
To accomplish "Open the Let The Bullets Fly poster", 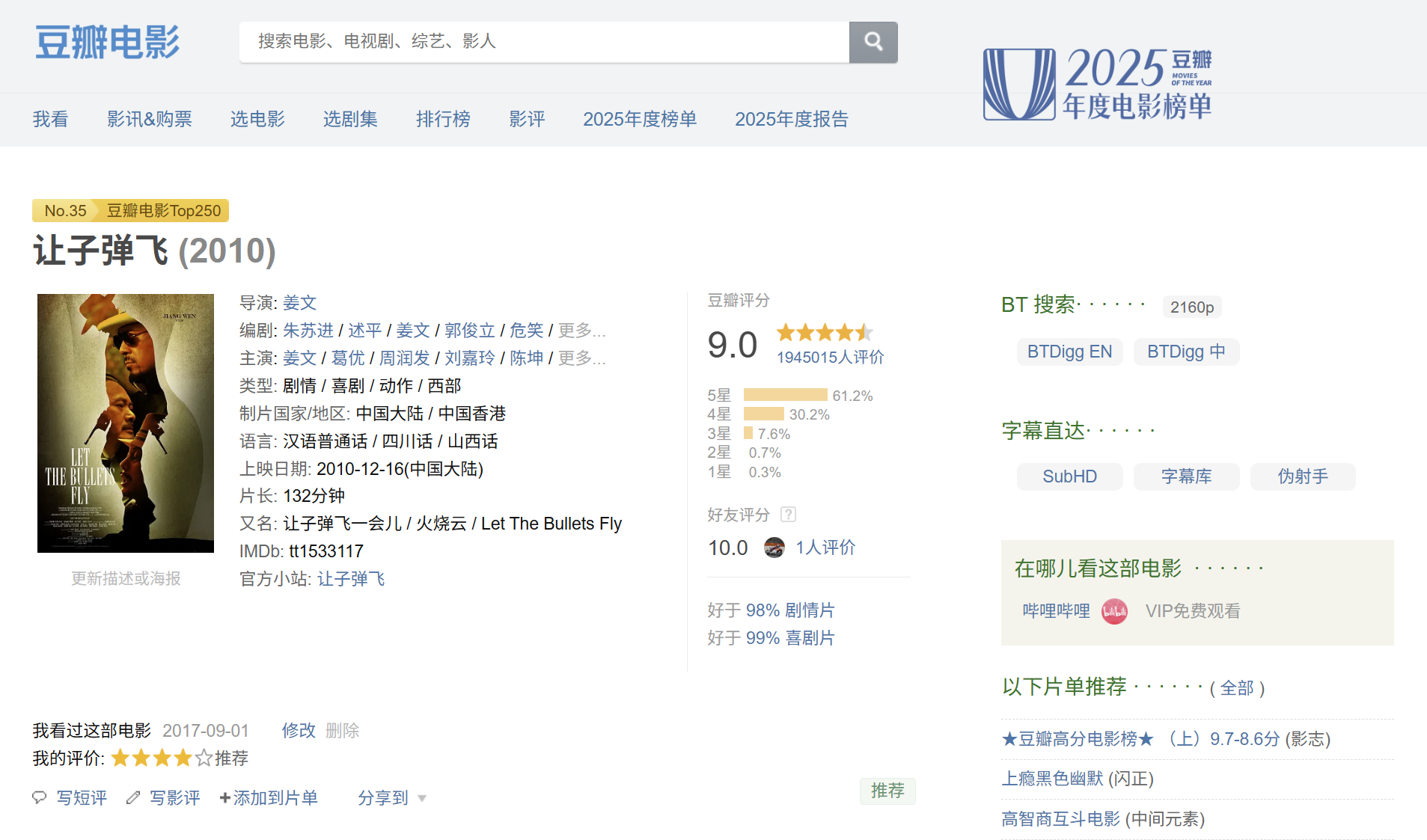I will [x=126, y=423].
